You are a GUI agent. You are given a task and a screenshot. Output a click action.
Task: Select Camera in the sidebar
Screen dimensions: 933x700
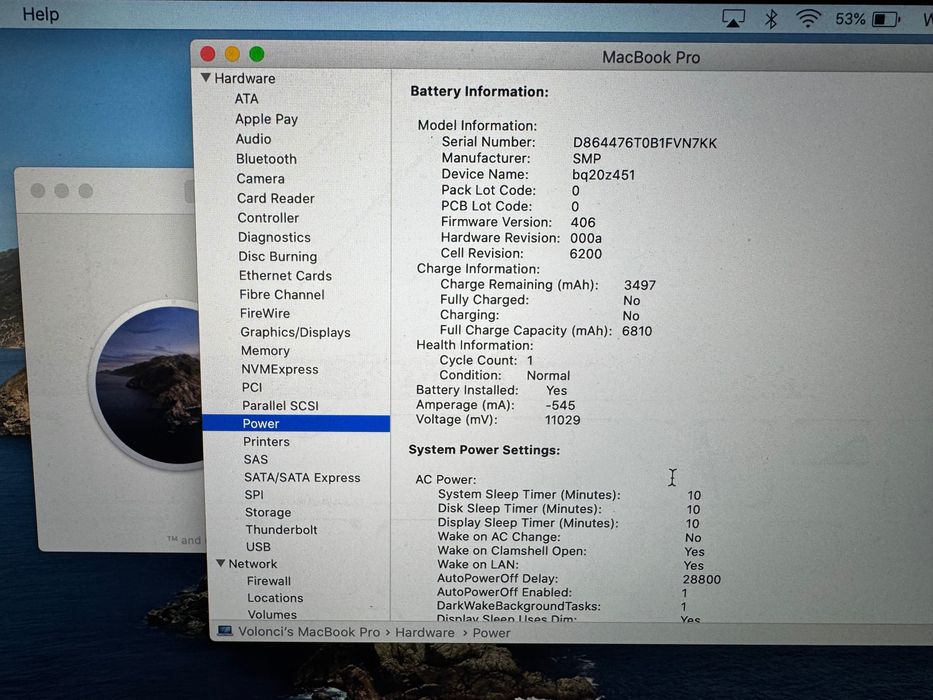261,179
